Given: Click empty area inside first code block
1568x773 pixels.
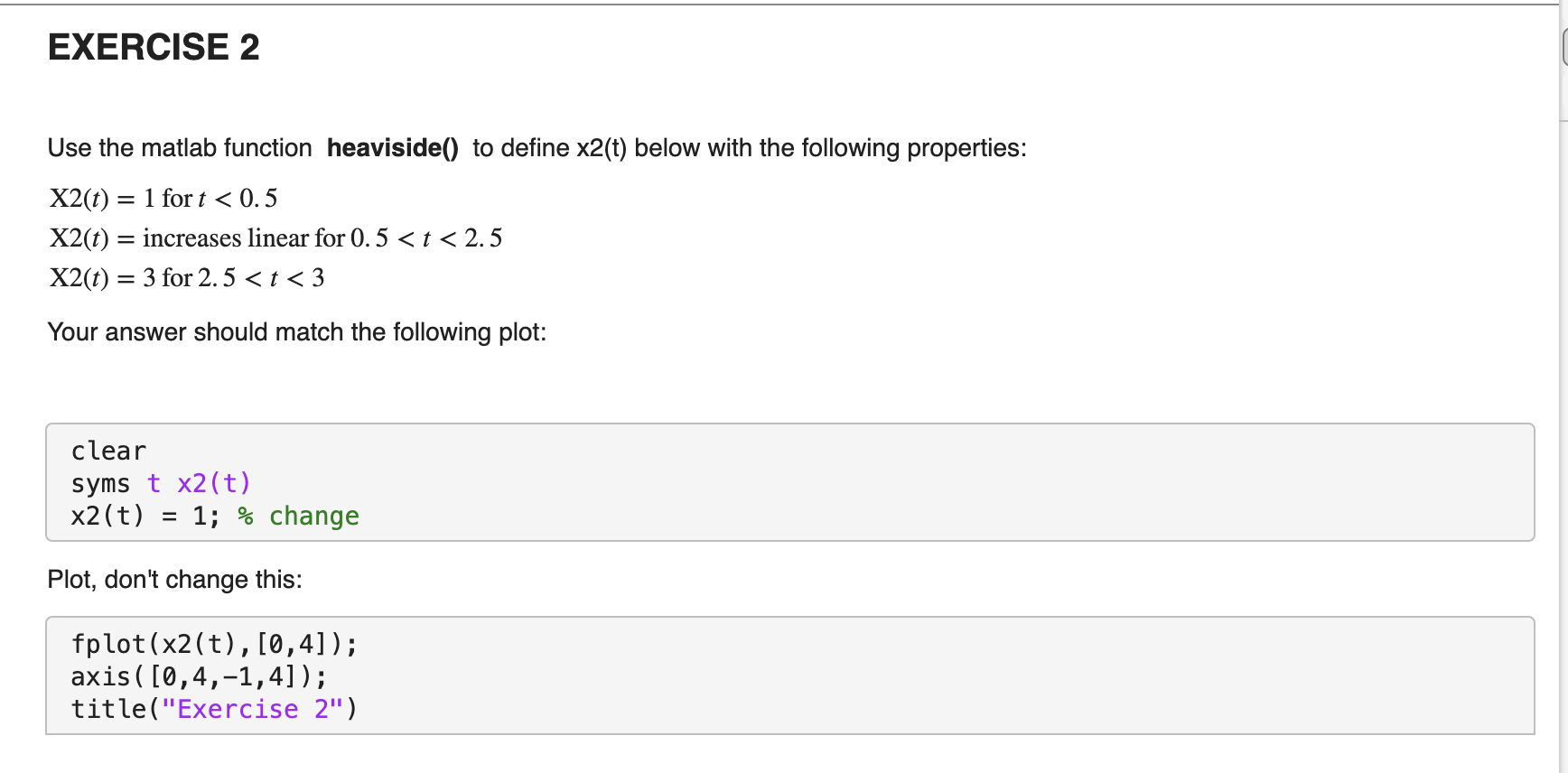Looking at the screenshot, I should (x=903, y=483).
